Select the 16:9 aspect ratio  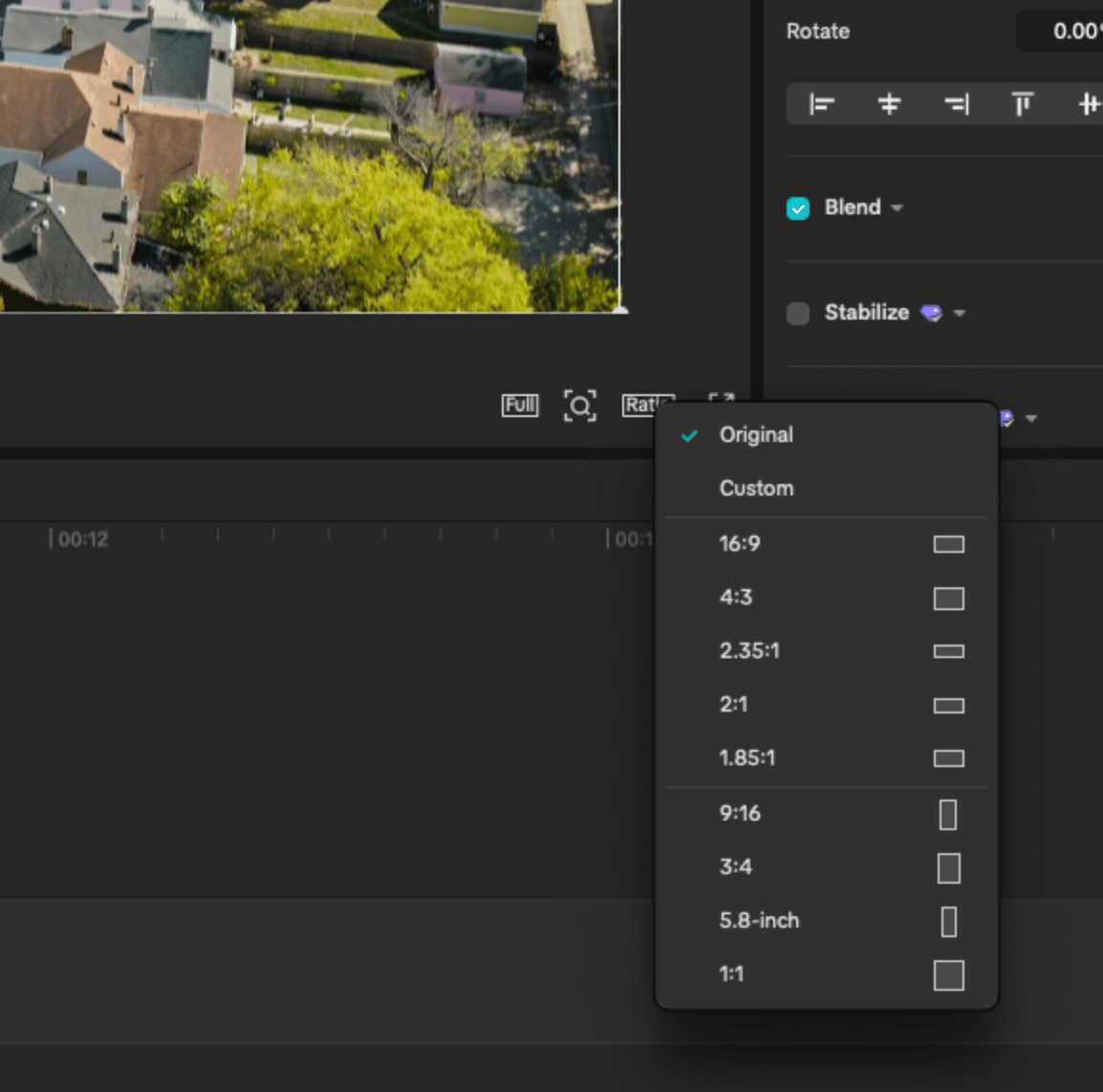(x=740, y=544)
